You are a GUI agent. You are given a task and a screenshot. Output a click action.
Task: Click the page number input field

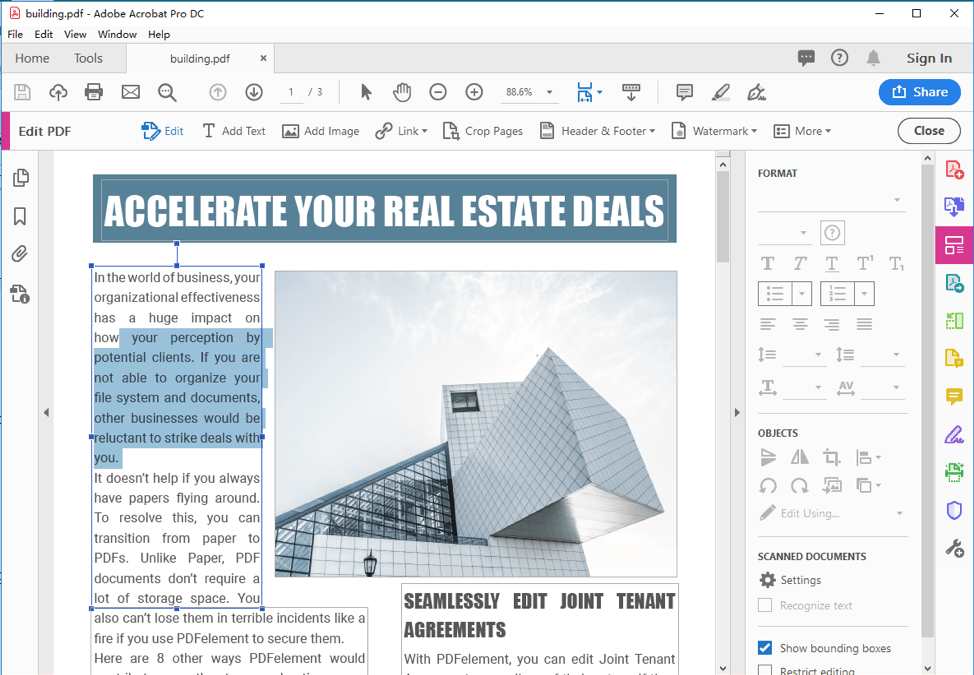(291, 93)
